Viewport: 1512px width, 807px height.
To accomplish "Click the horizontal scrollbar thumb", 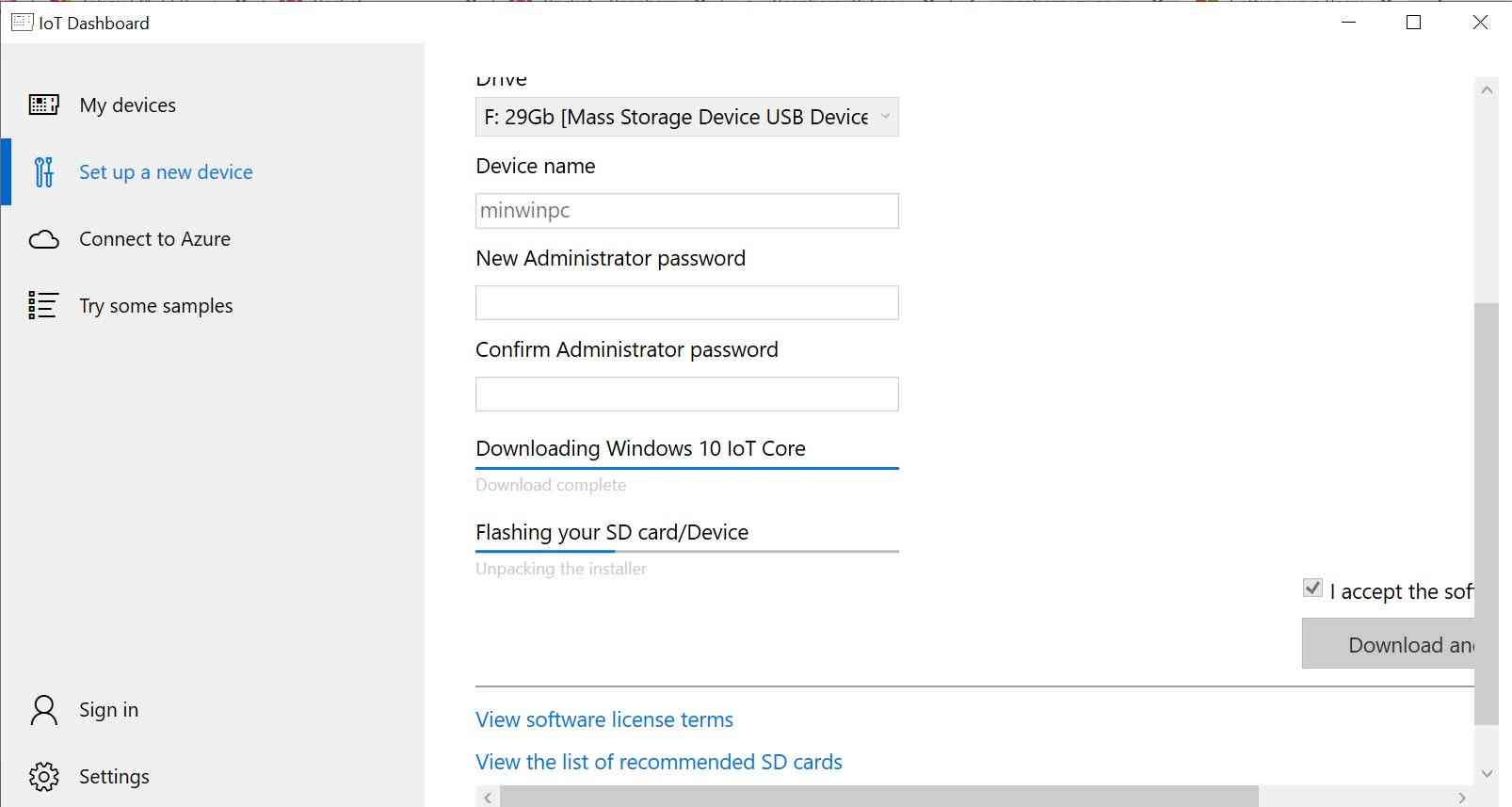I will click(x=879, y=798).
